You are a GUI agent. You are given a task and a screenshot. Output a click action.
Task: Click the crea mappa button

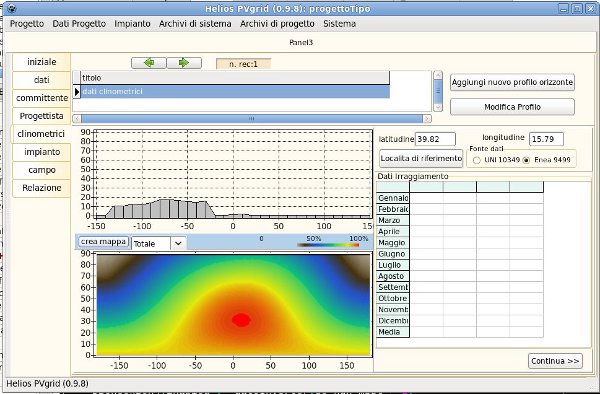[103, 242]
